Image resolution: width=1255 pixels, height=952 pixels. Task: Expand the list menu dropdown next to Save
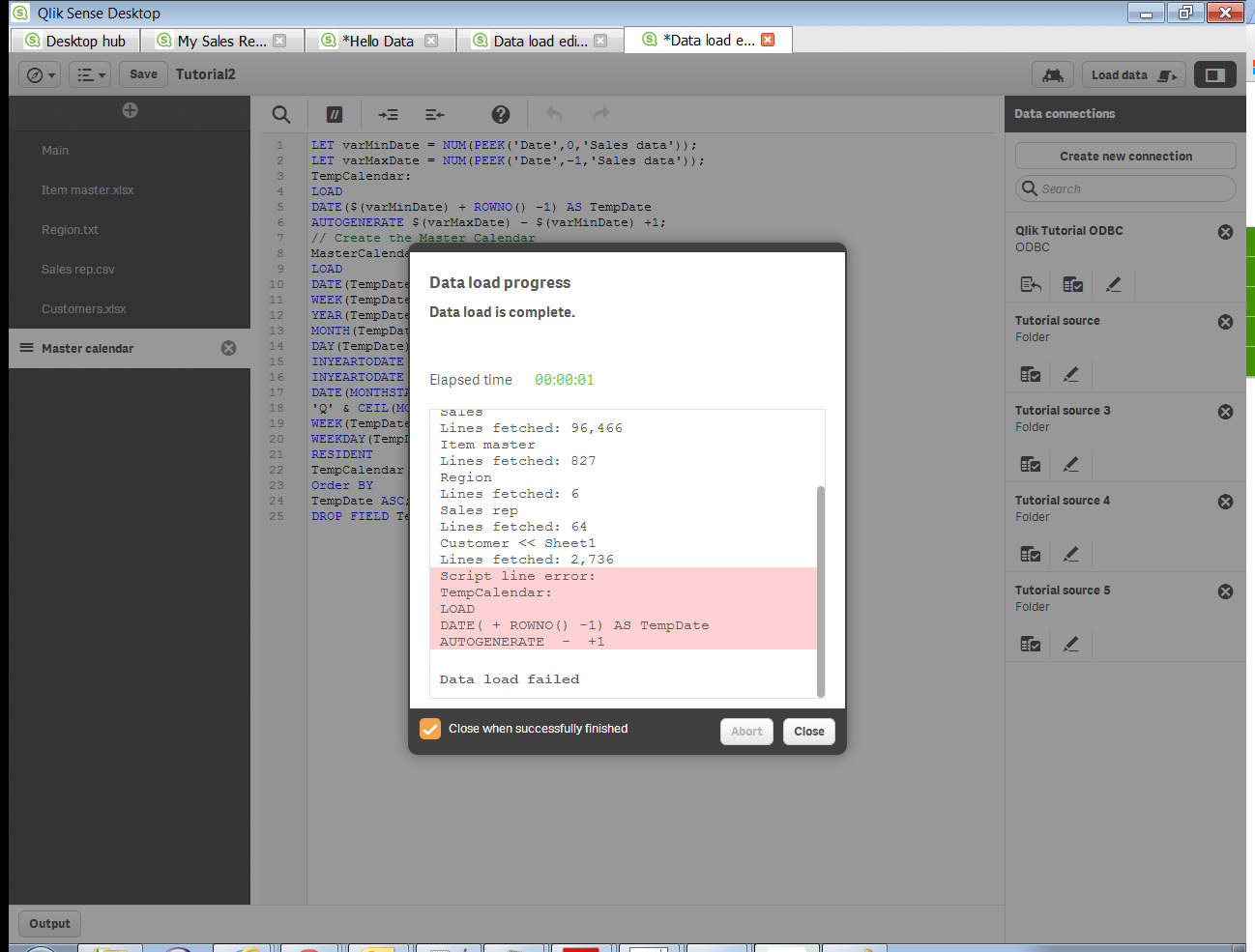point(90,74)
